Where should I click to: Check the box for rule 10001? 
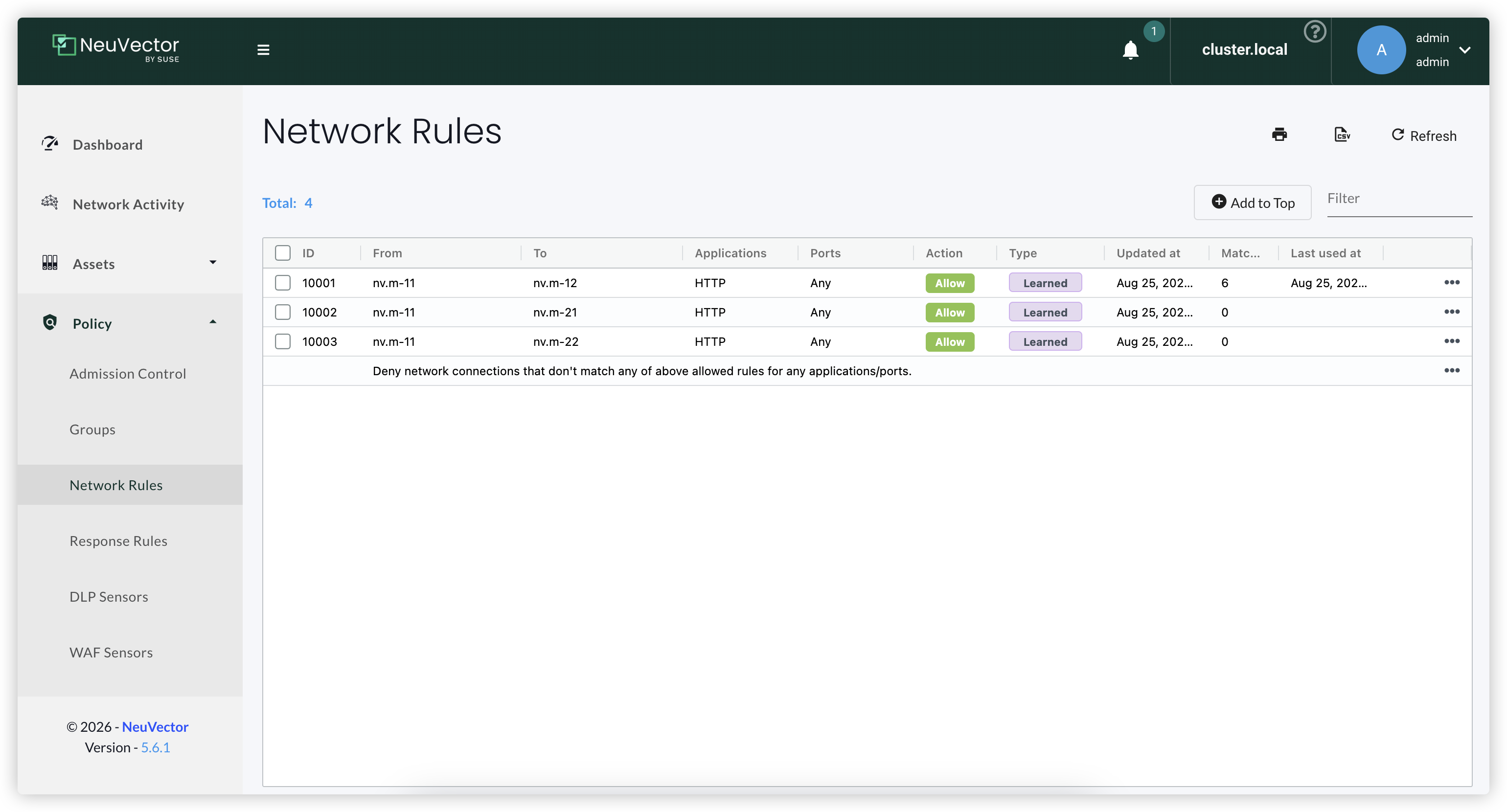tap(283, 283)
